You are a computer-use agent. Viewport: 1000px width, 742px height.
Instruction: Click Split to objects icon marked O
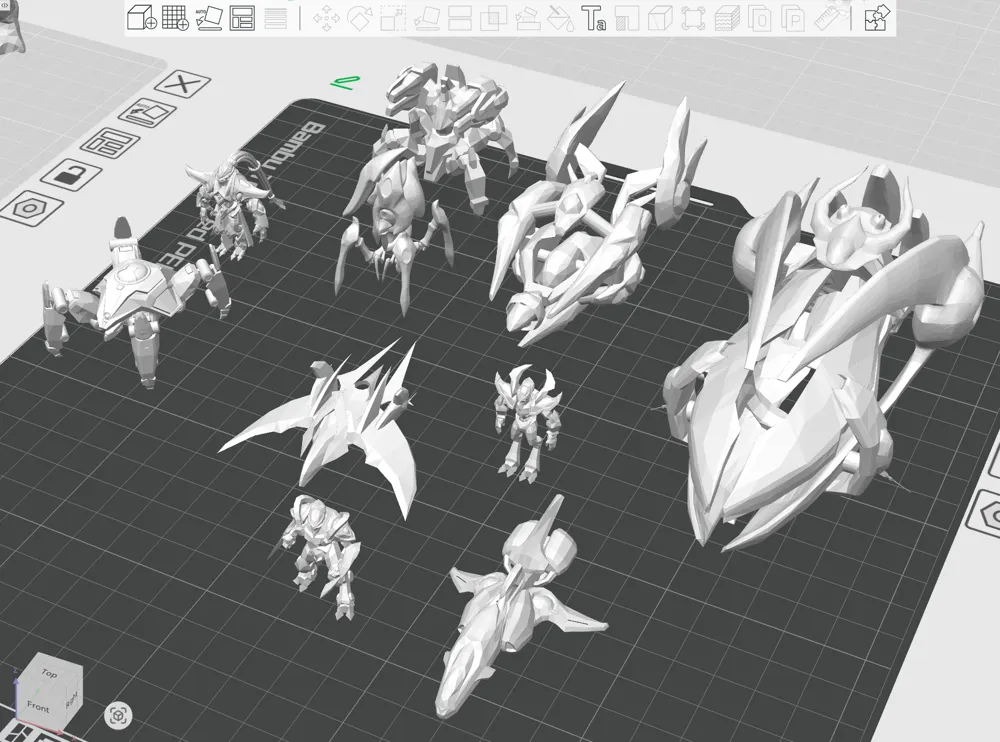point(760,19)
